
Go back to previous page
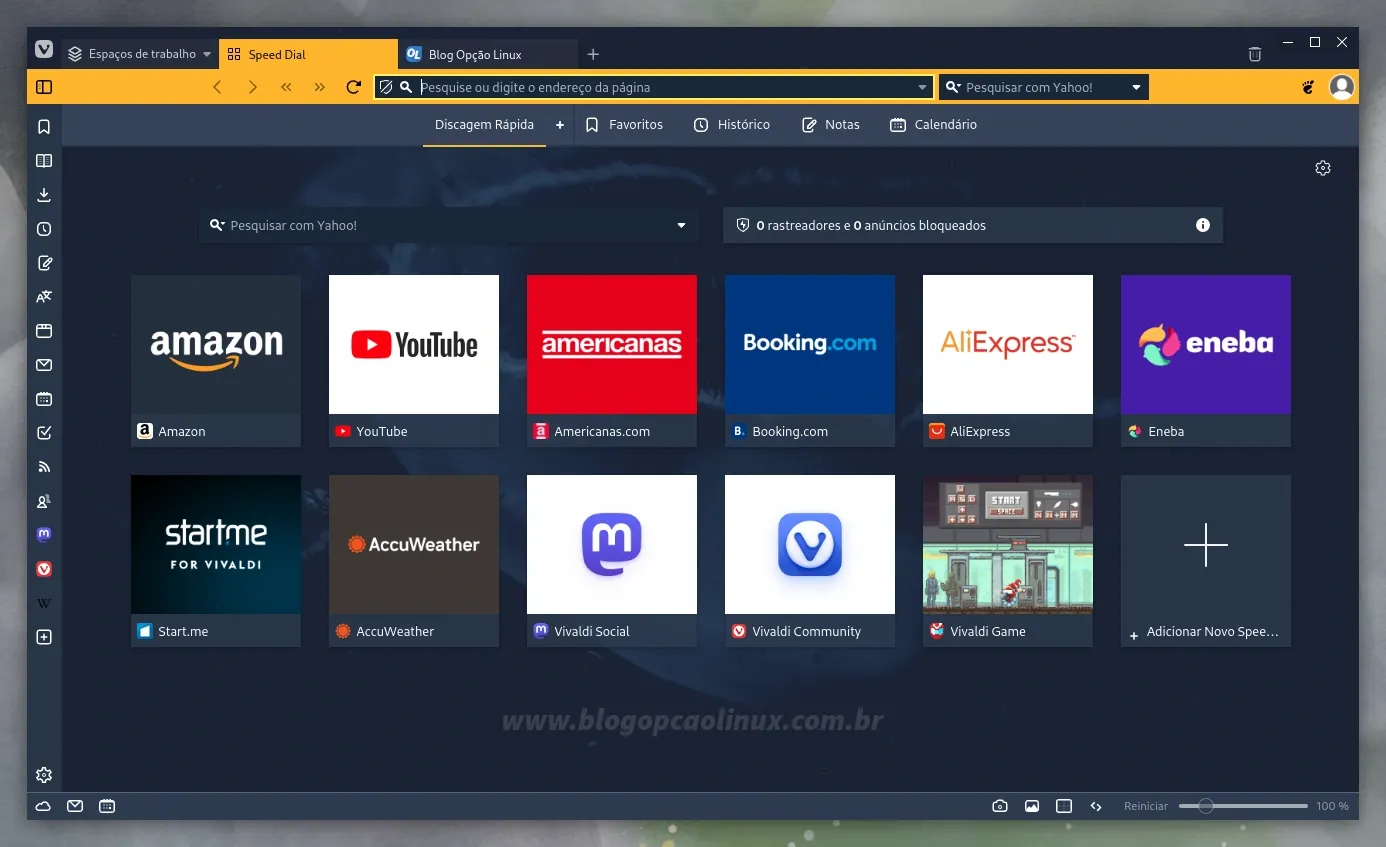click(217, 87)
